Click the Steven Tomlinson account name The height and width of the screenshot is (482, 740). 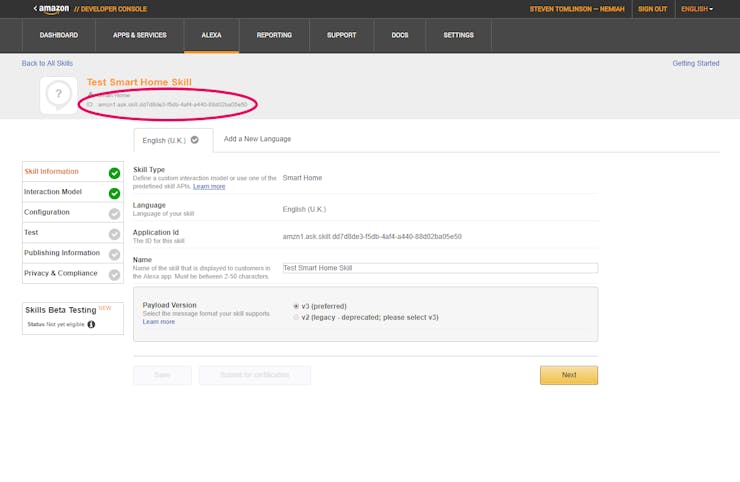[x=577, y=9]
